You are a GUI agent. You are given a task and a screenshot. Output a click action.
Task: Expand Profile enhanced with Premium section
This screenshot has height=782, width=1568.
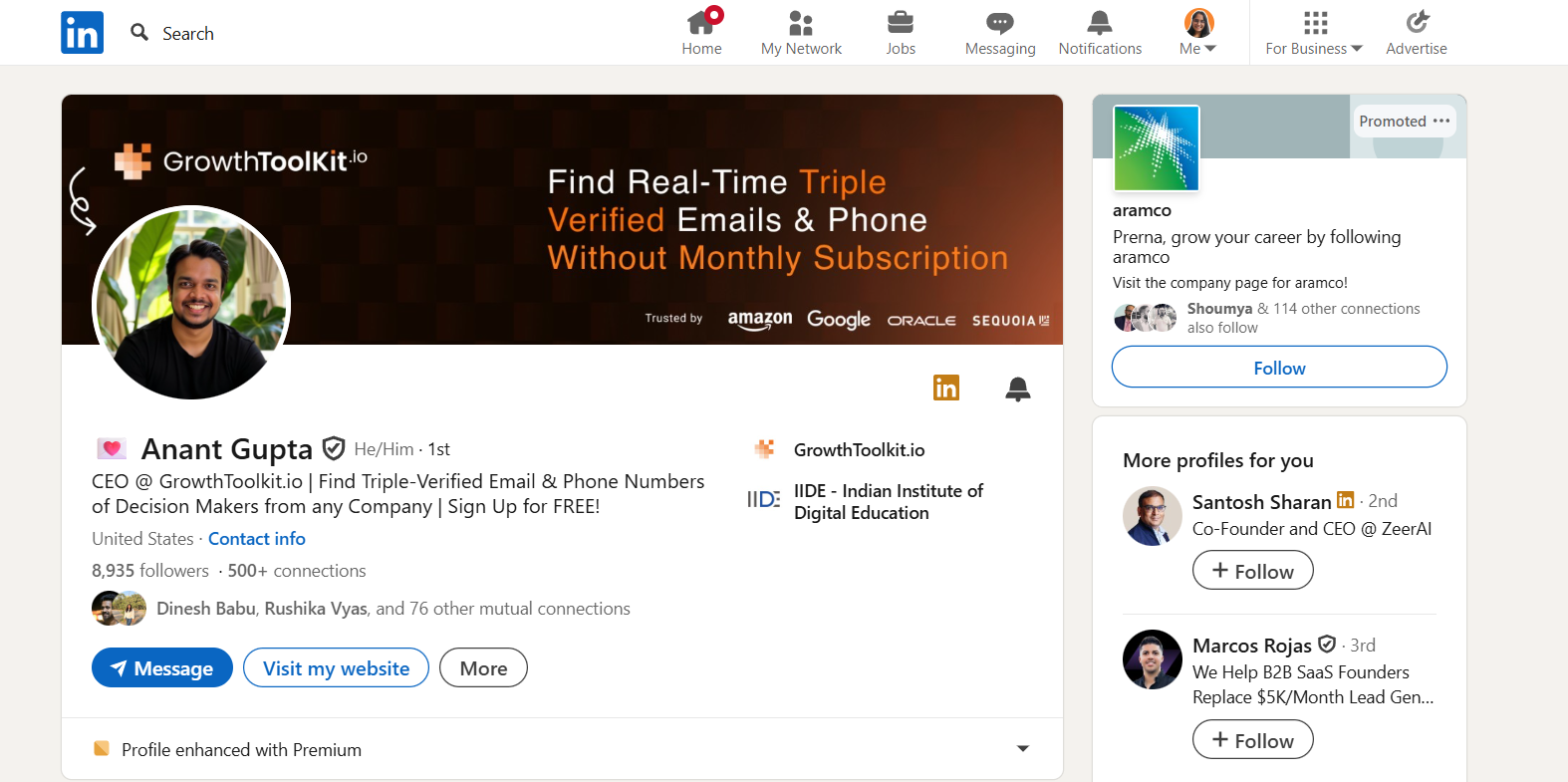pos(1023,749)
